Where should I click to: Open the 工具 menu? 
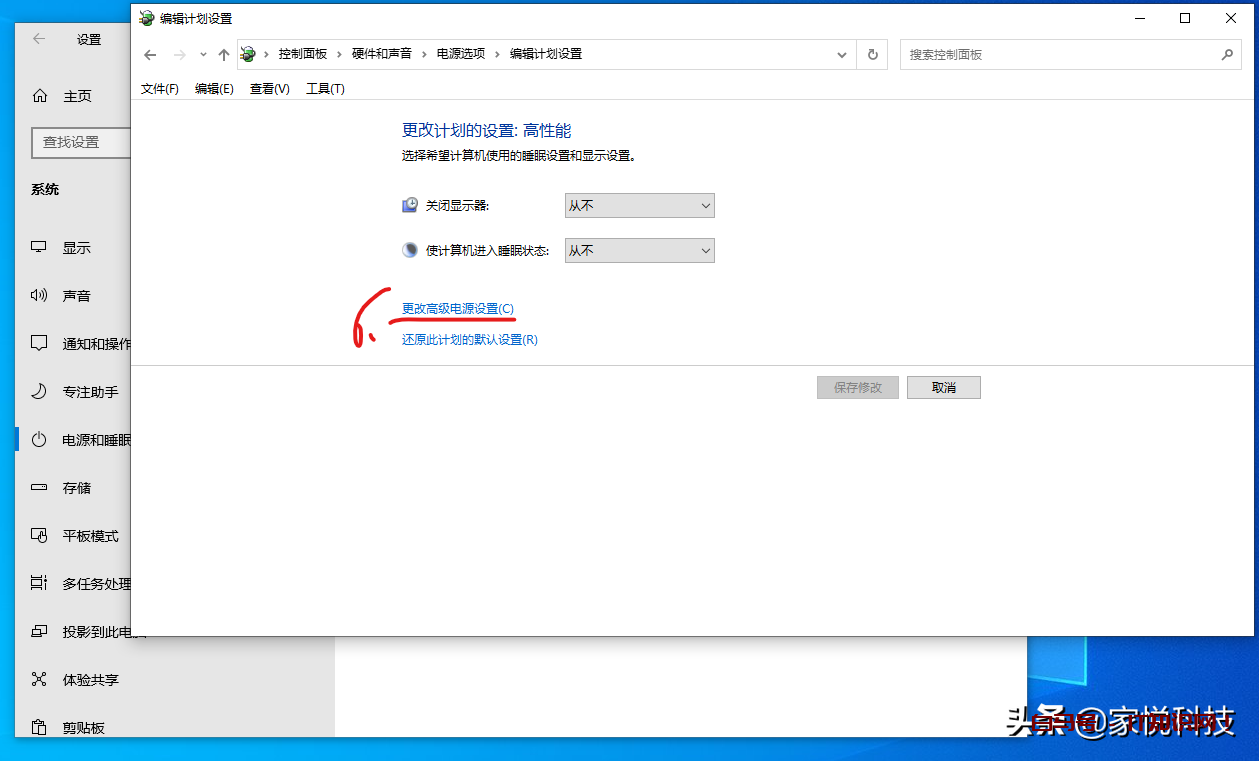click(x=324, y=88)
